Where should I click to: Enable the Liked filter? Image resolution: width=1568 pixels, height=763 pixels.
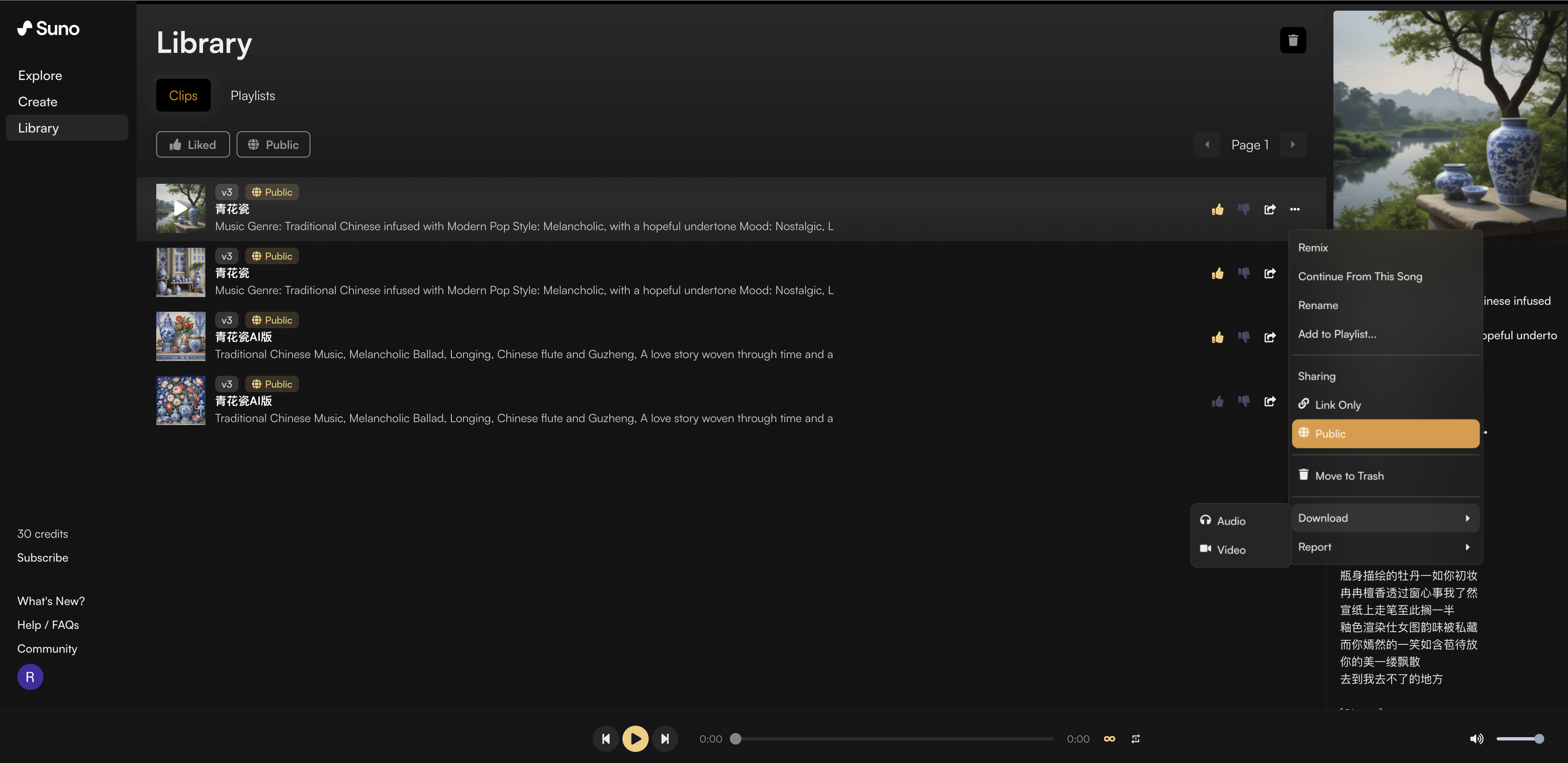pos(192,145)
